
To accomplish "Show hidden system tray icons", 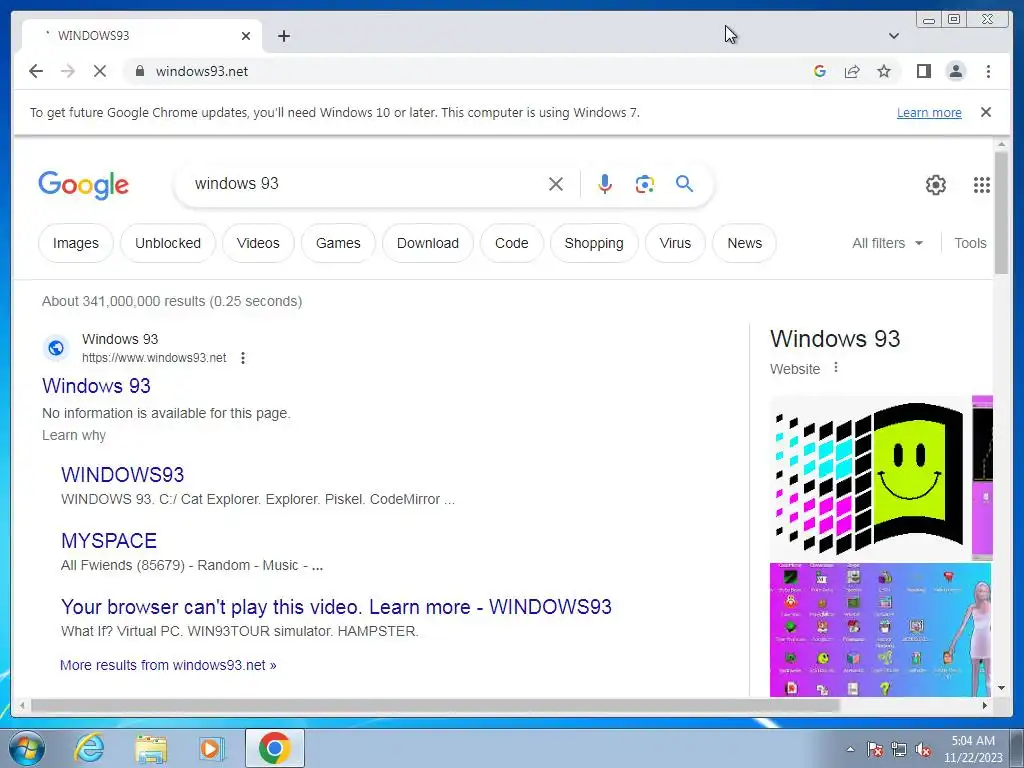I will click(x=850, y=749).
